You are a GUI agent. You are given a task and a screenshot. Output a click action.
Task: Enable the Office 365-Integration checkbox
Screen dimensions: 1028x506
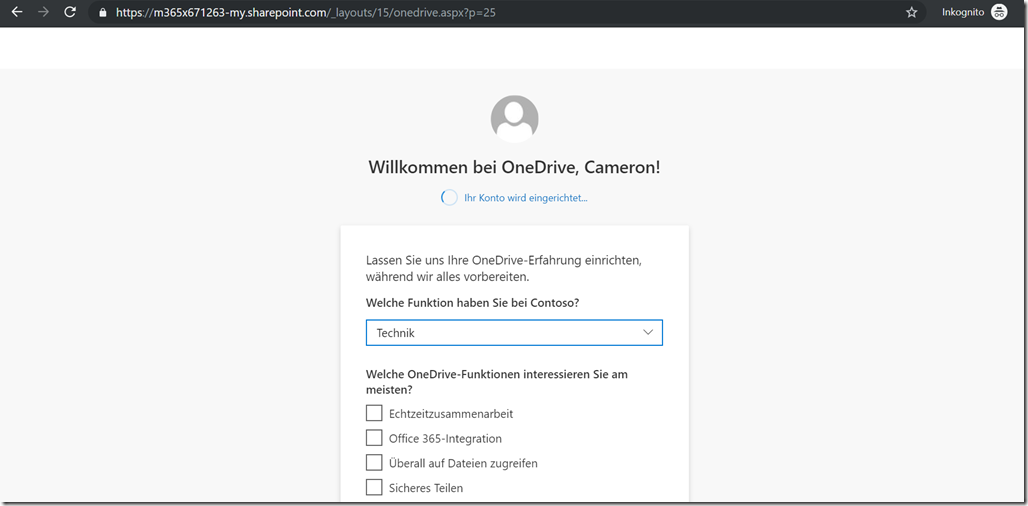[374, 438]
